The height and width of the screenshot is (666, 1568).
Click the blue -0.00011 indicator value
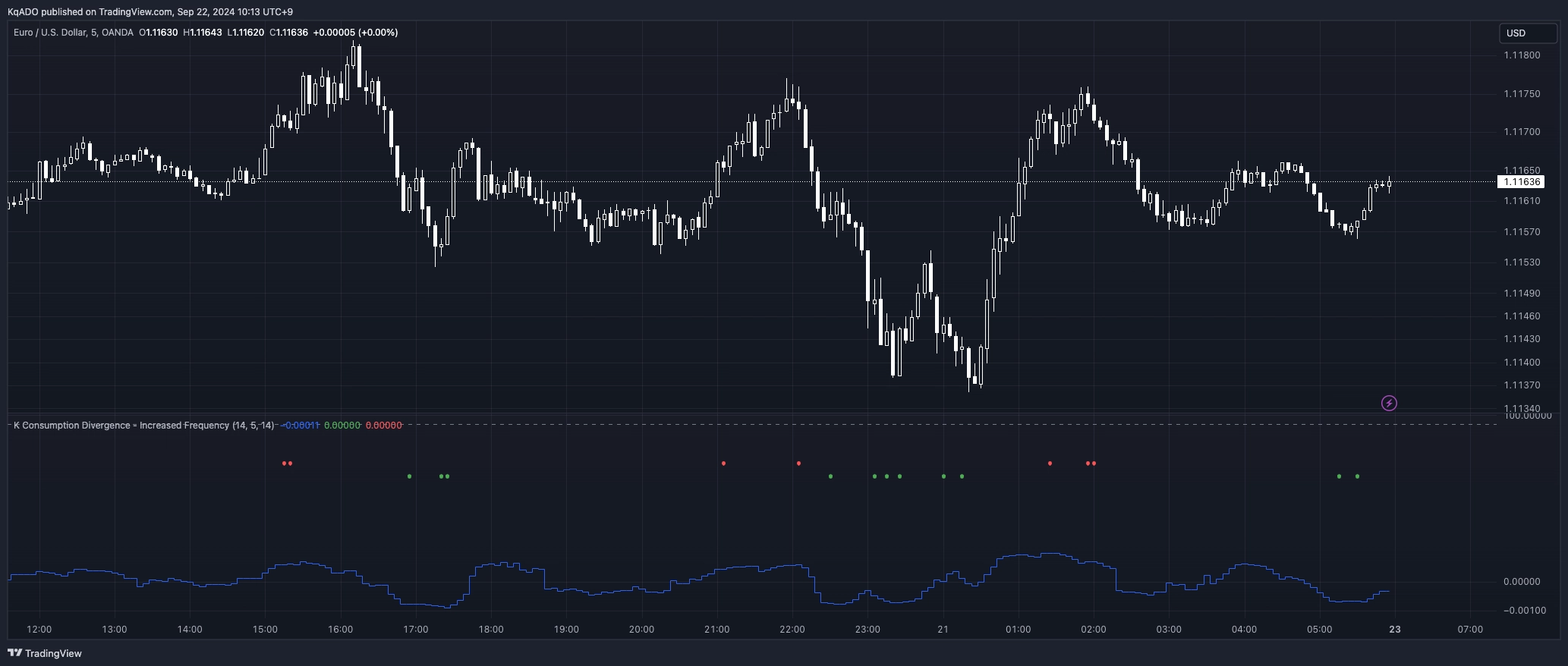coord(301,426)
